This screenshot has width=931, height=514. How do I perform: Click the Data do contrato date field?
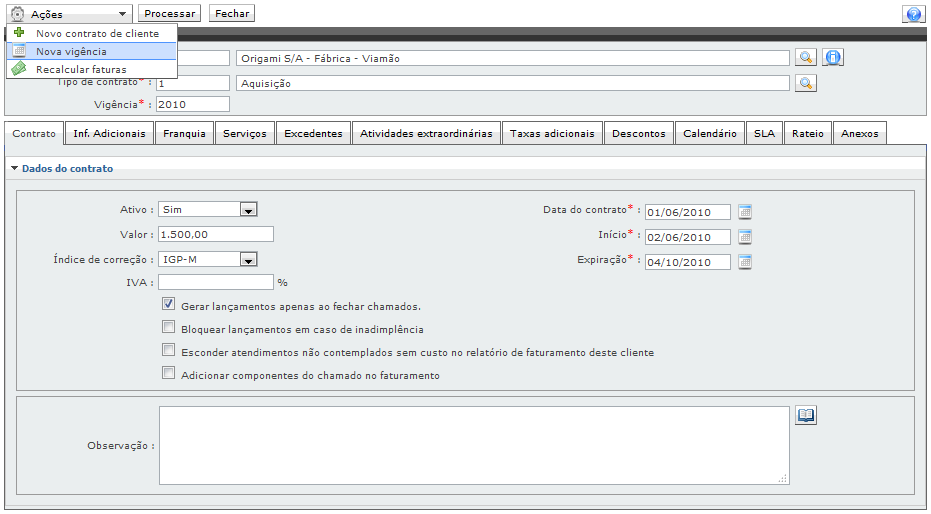point(688,212)
